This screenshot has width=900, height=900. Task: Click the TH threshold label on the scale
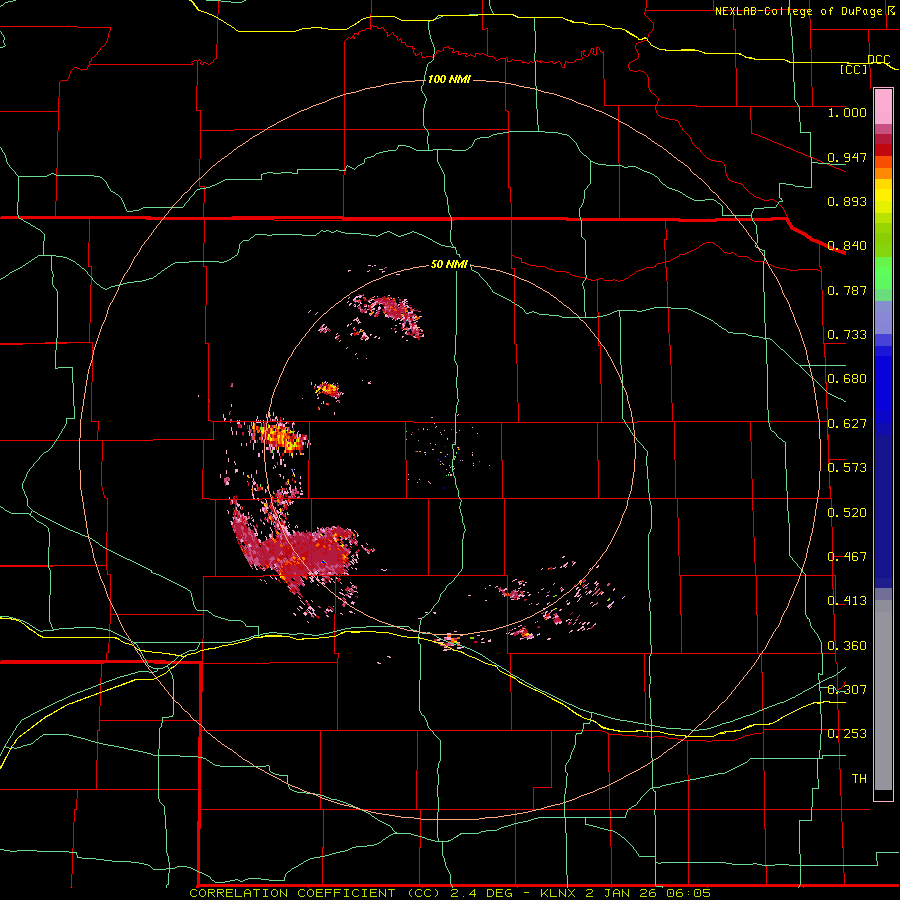click(x=859, y=779)
